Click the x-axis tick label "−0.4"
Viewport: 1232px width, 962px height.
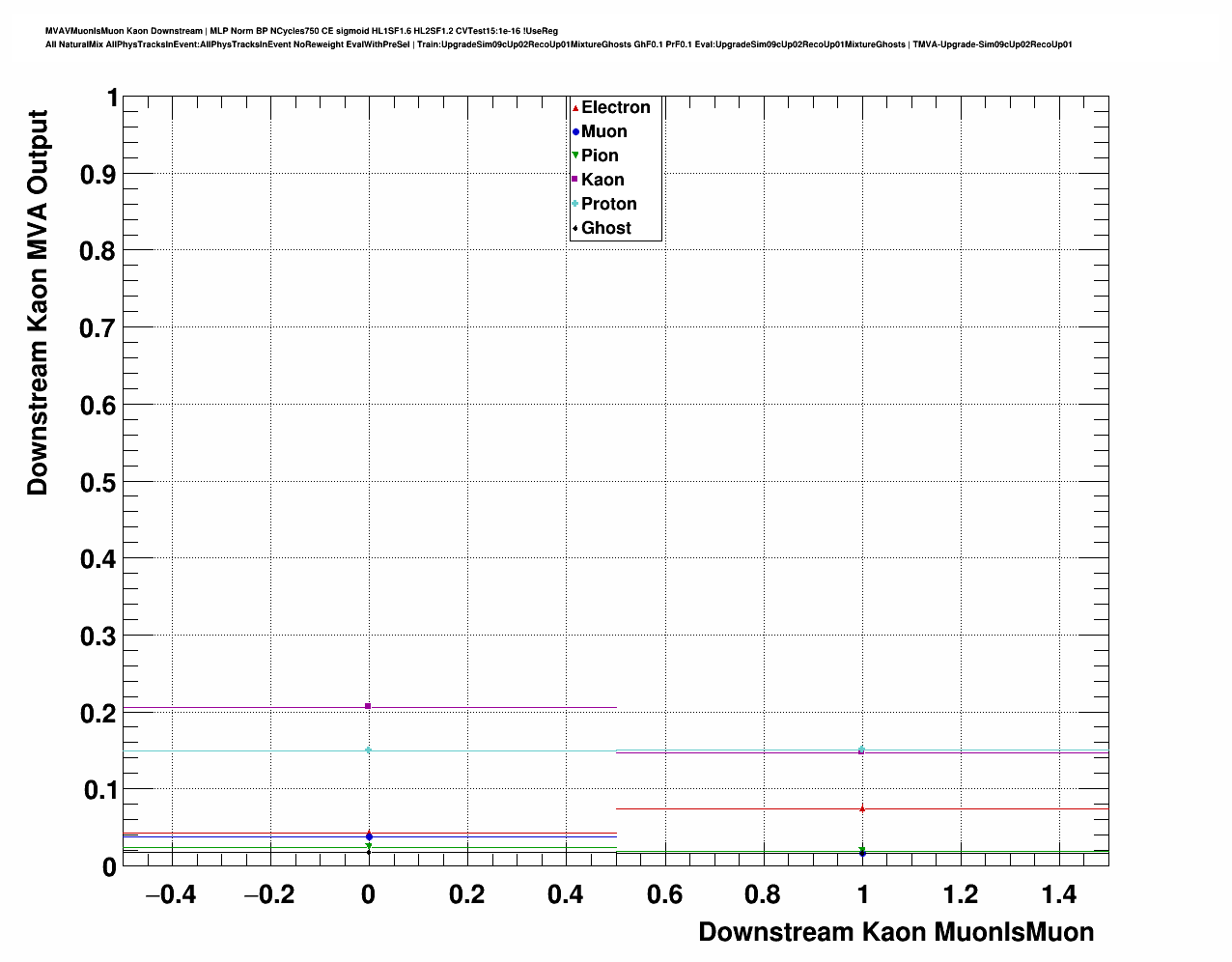tap(170, 895)
